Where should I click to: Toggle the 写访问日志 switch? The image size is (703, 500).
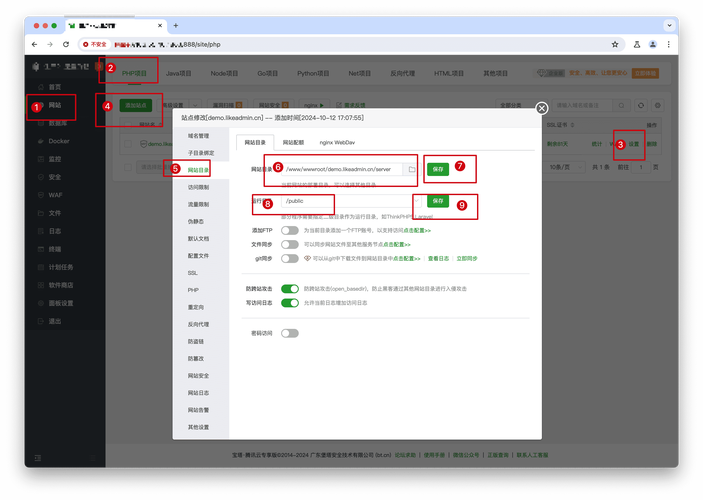pos(290,303)
